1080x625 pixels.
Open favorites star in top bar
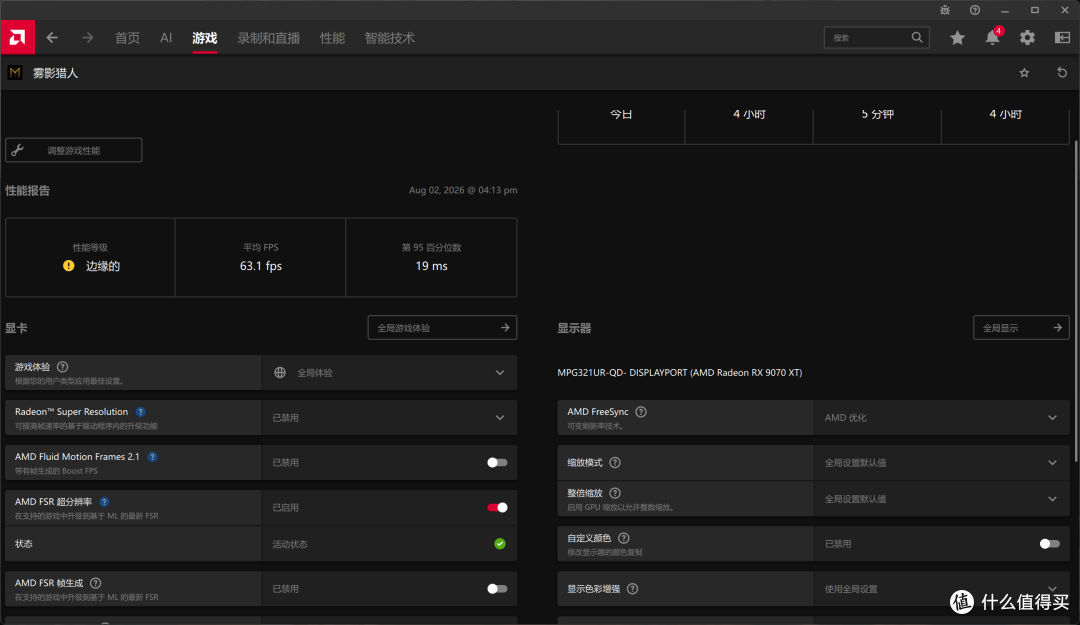[x=957, y=38]
